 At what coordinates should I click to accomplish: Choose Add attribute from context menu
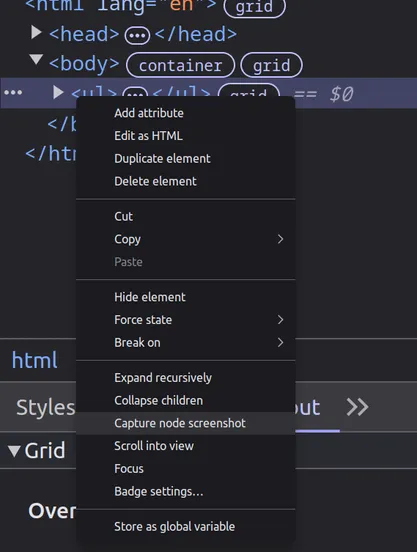pyautogui.click(x=185, y=113)
